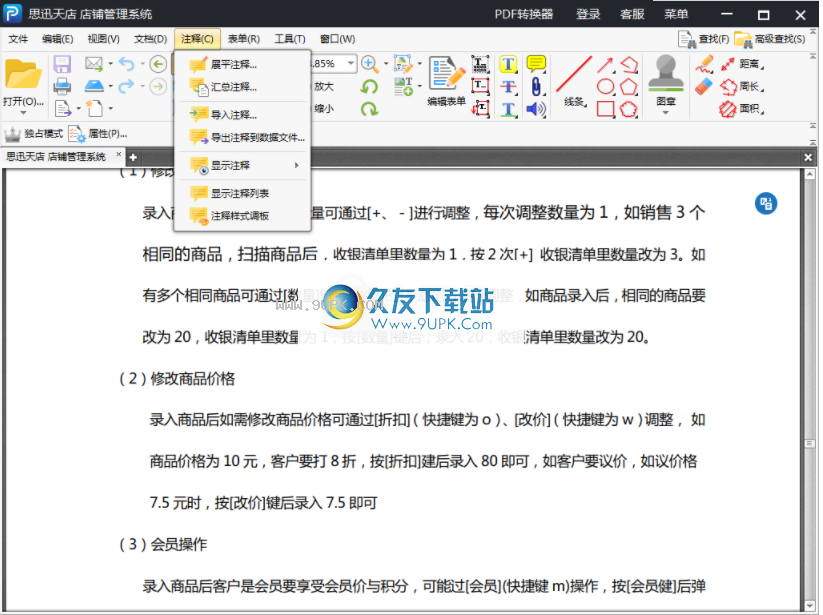Select the 周长 perimeter measure tool

coord(742,87)
